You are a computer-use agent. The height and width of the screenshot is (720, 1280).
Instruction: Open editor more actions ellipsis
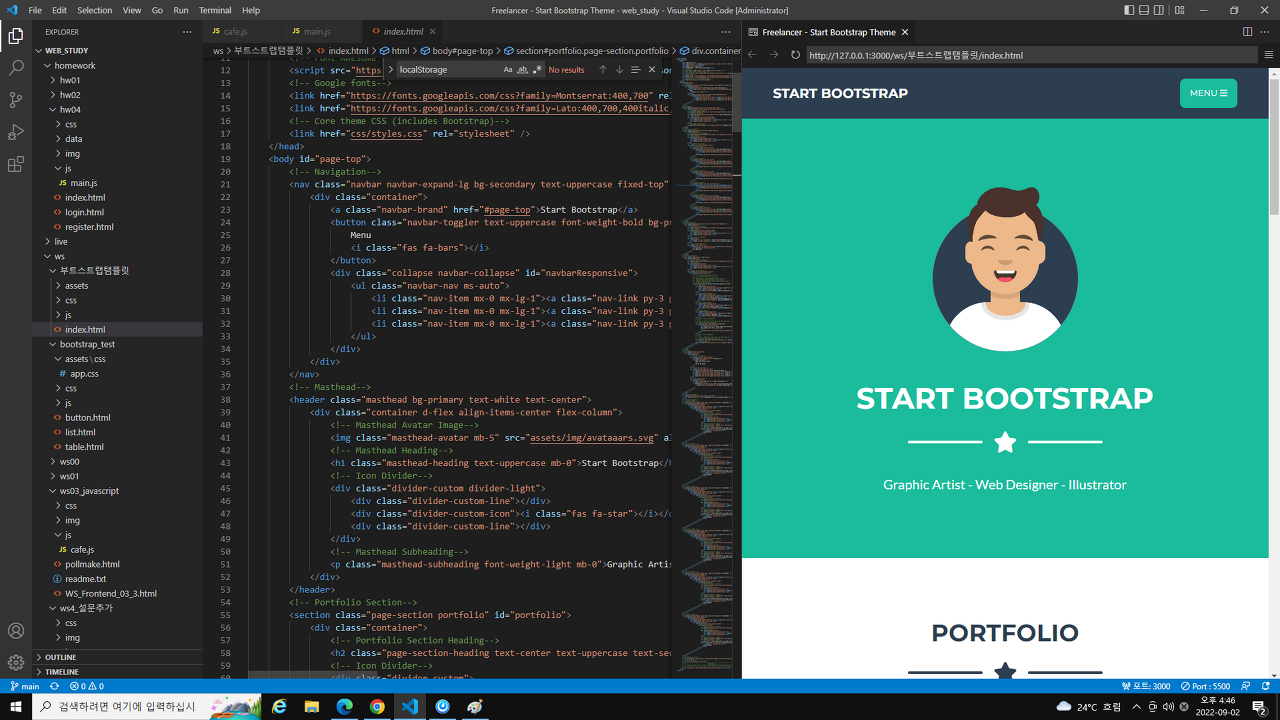coord(726,32)
